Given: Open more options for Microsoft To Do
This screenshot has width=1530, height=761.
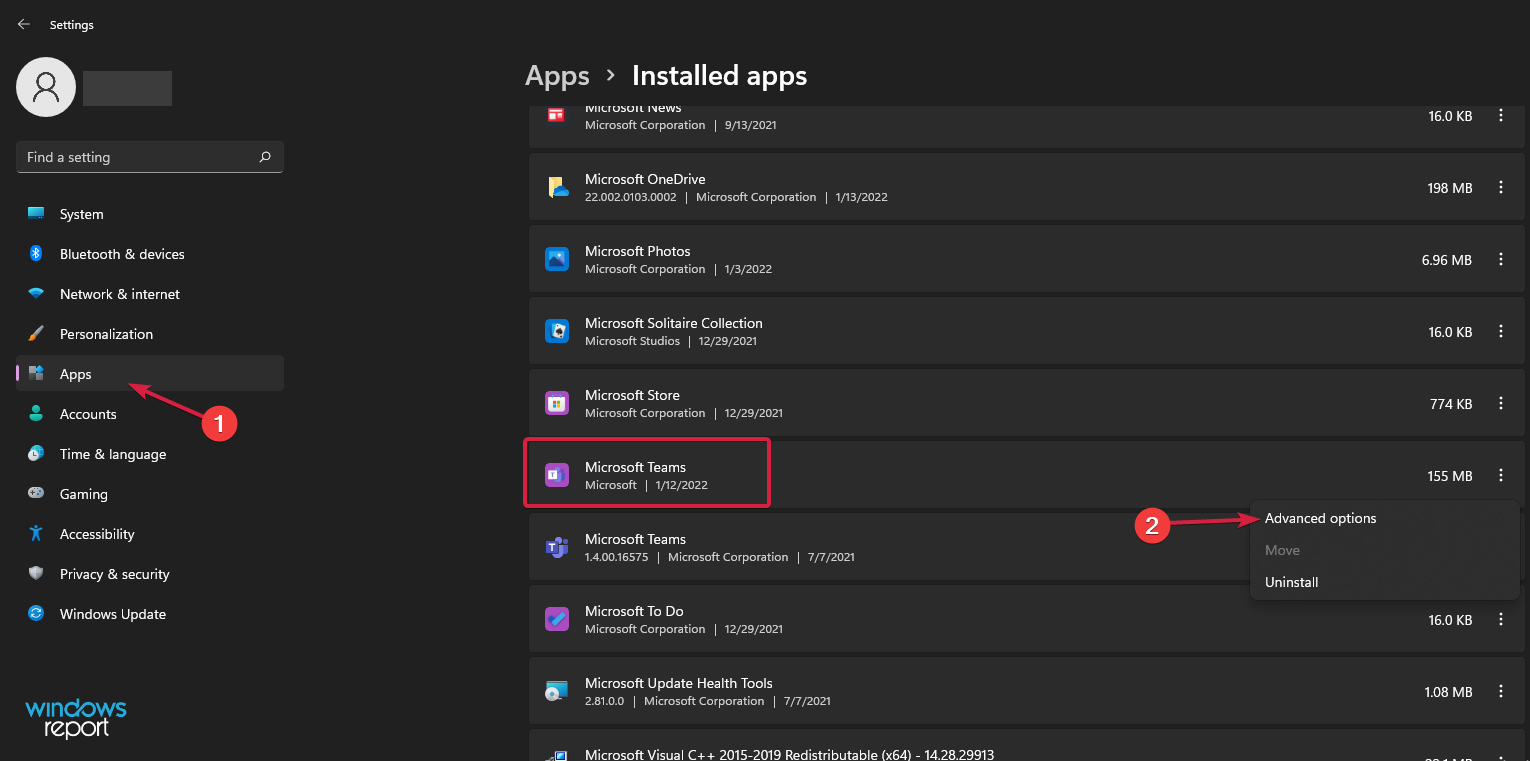Looking at the screenshot, I should 1501,620.
